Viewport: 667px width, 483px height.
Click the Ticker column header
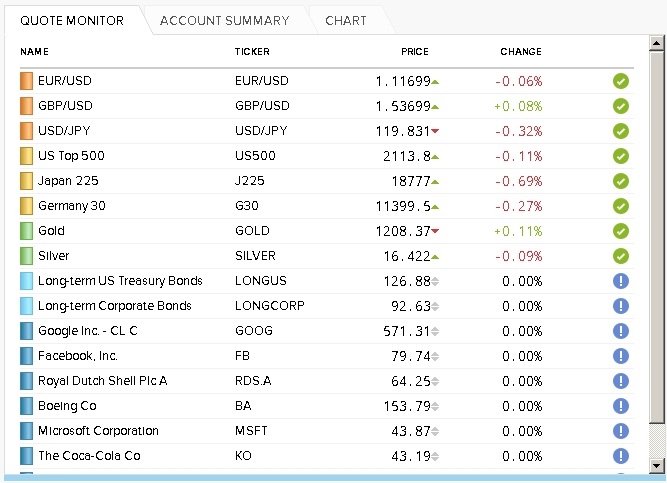[252, 52]
